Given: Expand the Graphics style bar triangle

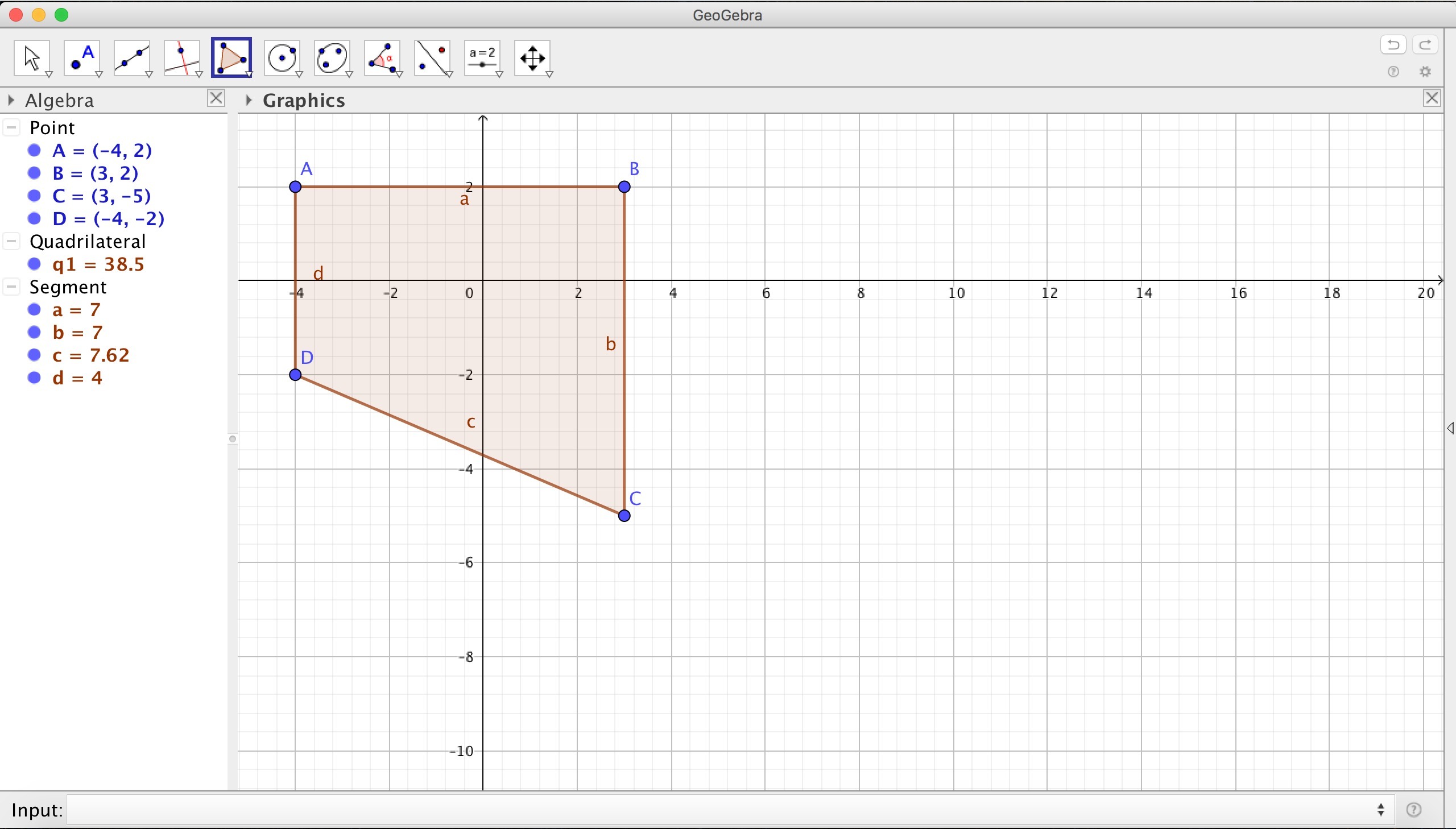Looking at the screenshot, I should click(x=249, y=100).
